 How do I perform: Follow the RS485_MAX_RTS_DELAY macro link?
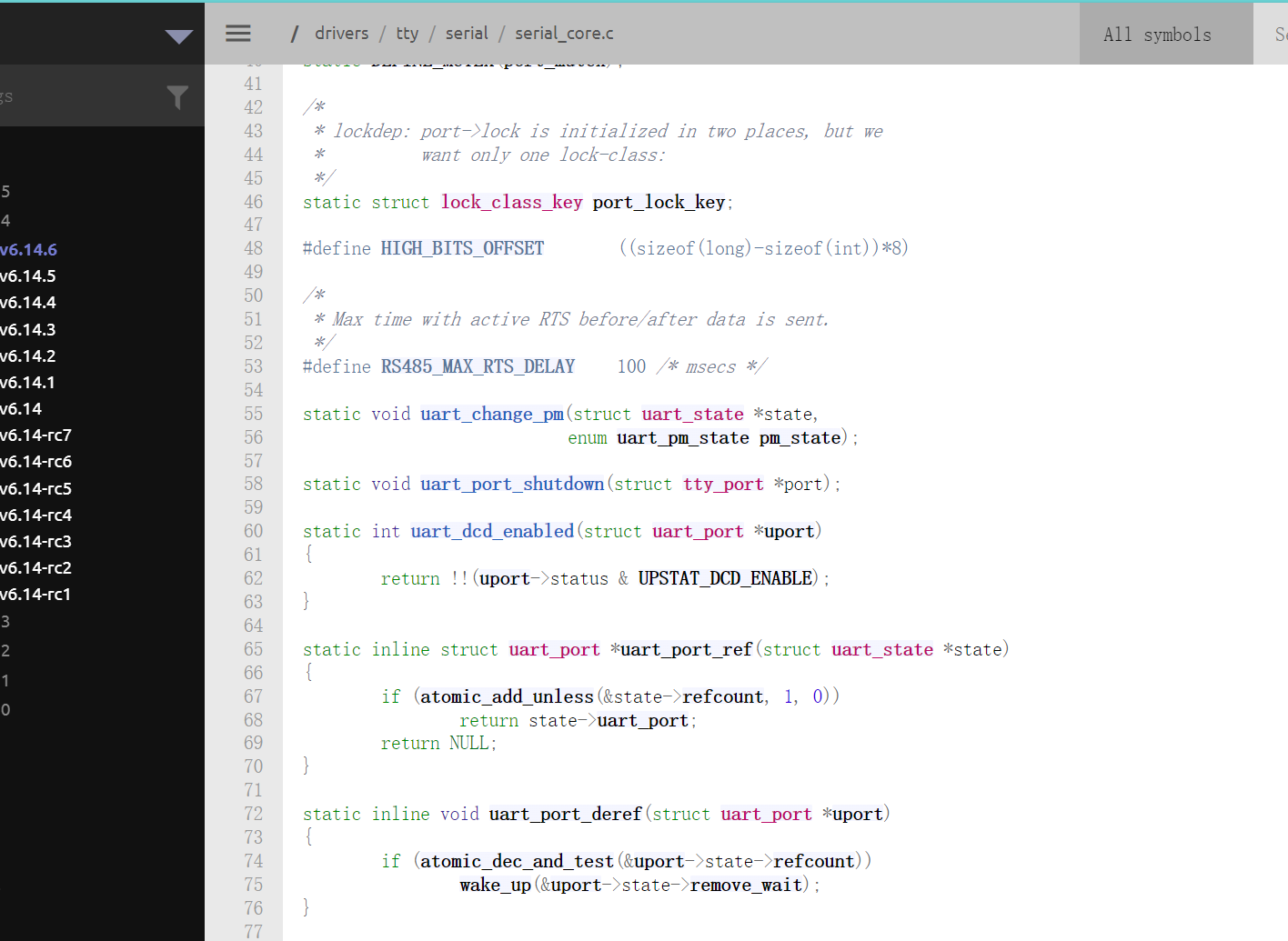click(478, 366)
